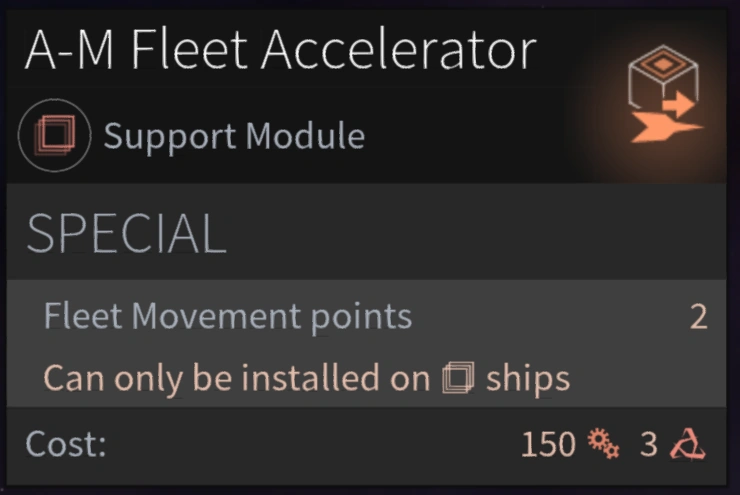Screen dimensions: 740x495
Task: Click the industry gears cost icon
Action: (603, 443)
